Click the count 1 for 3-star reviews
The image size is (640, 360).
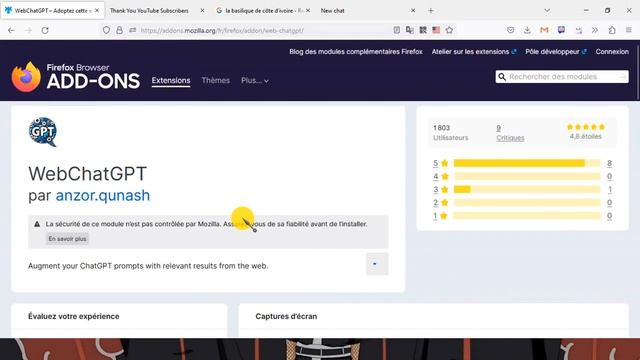609,189
